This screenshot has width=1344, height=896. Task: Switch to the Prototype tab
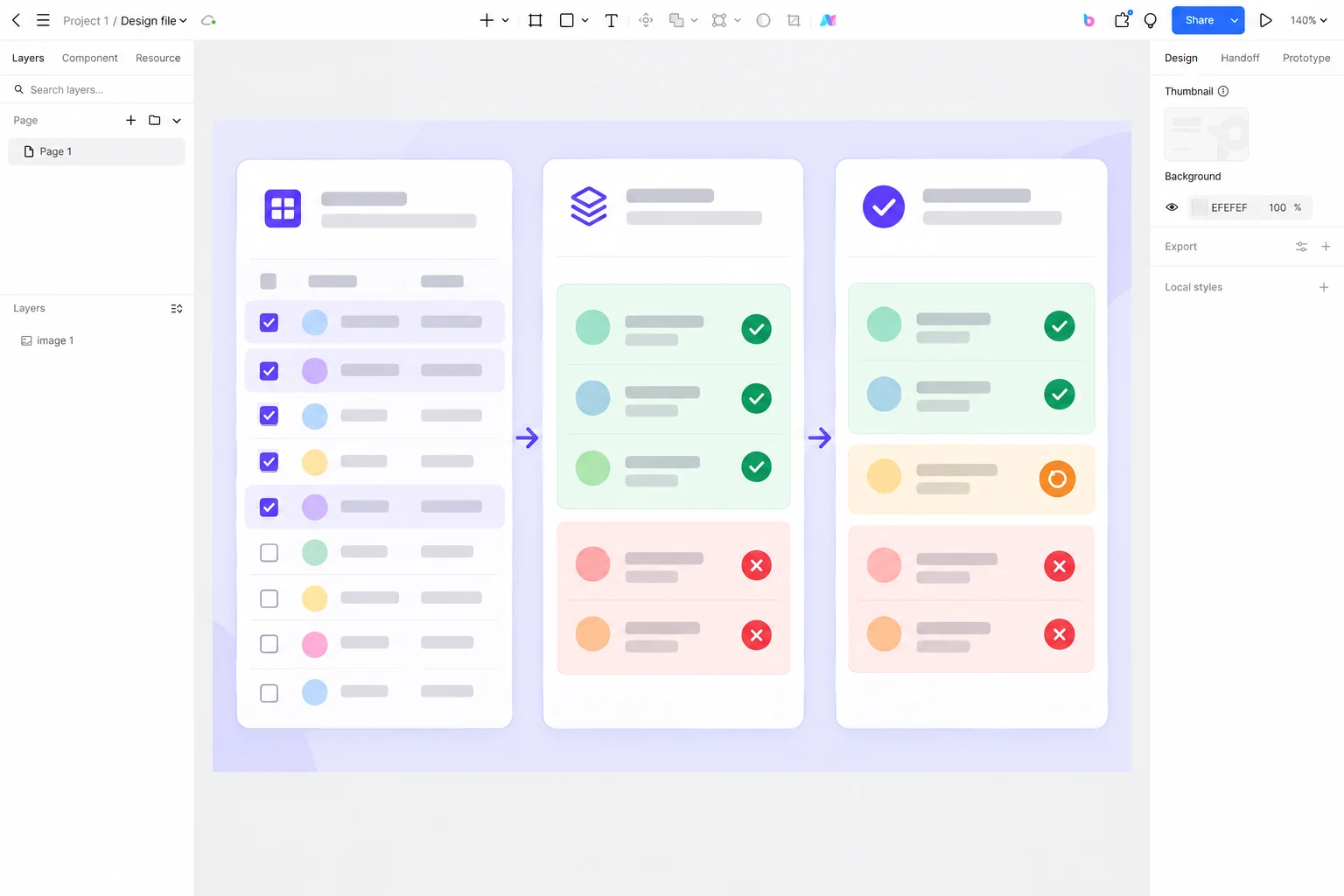pos(1306,58)
